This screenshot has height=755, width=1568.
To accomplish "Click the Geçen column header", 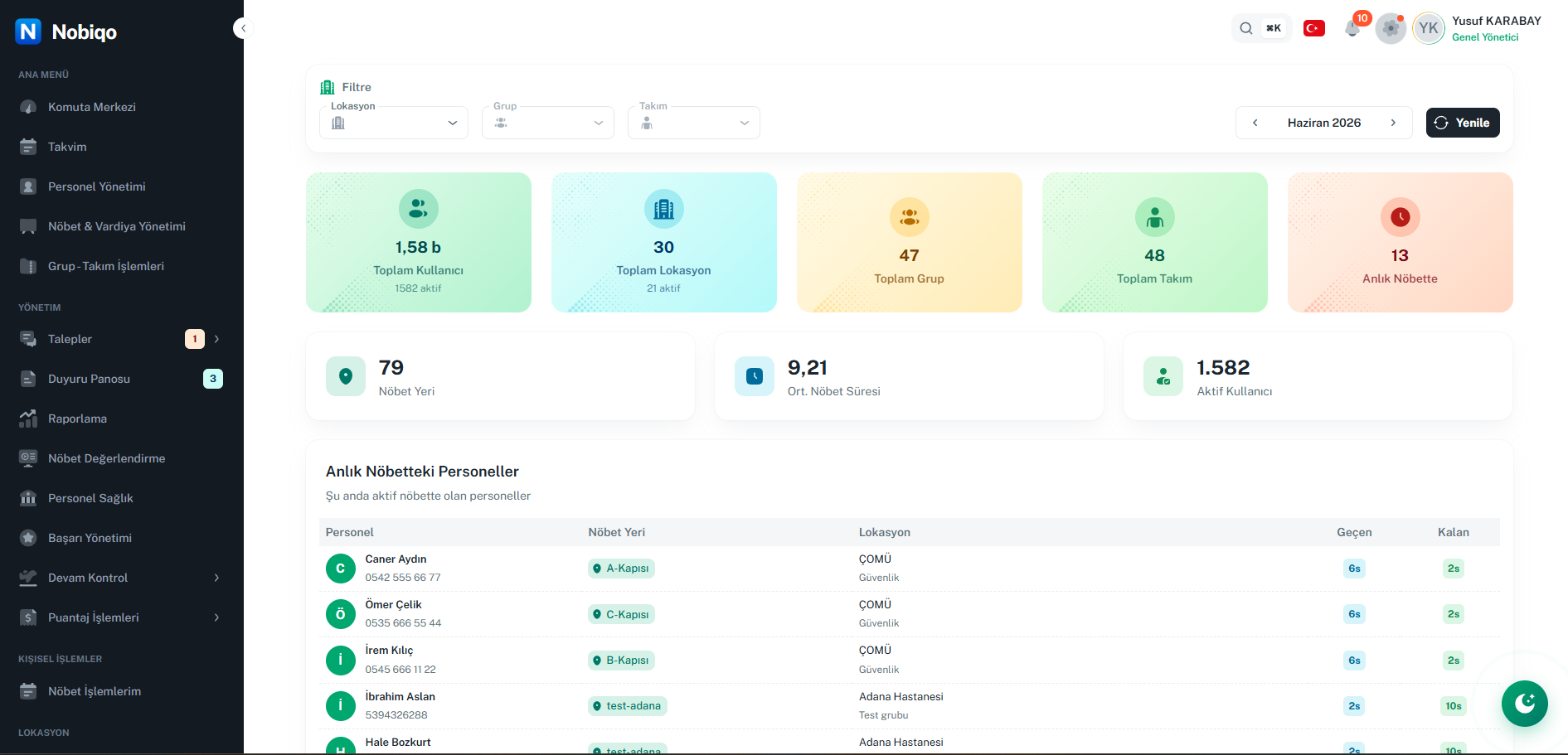I will (1354, 532).
